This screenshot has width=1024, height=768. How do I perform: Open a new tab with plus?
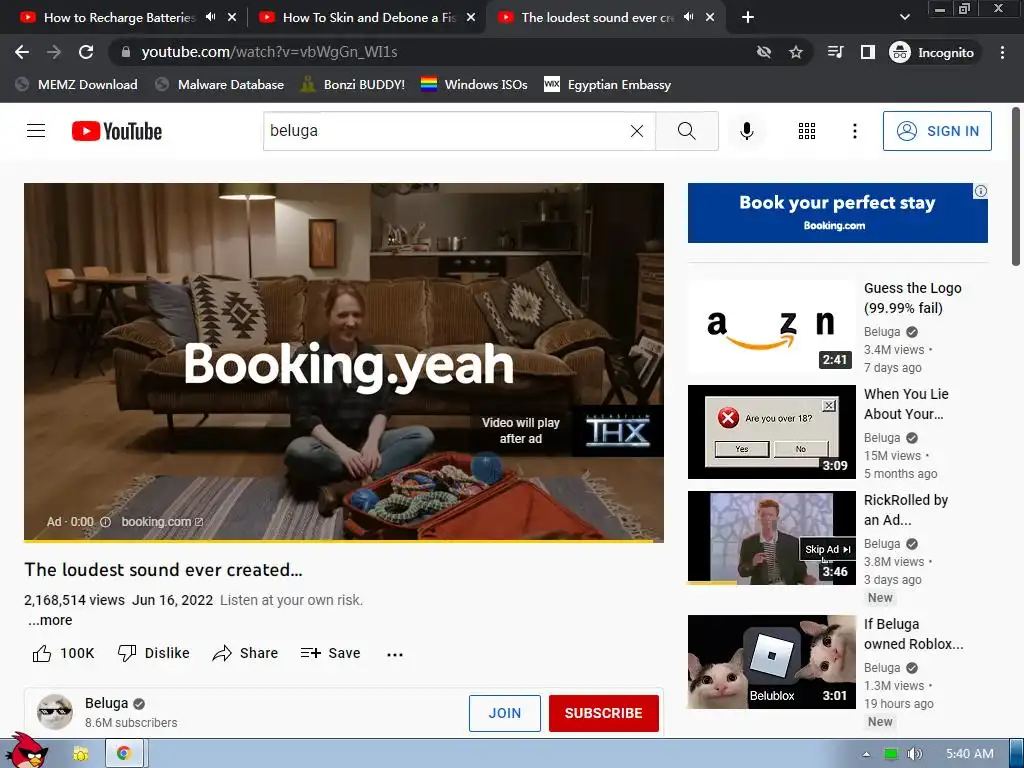pyautogui.click(x=748, y=18)
